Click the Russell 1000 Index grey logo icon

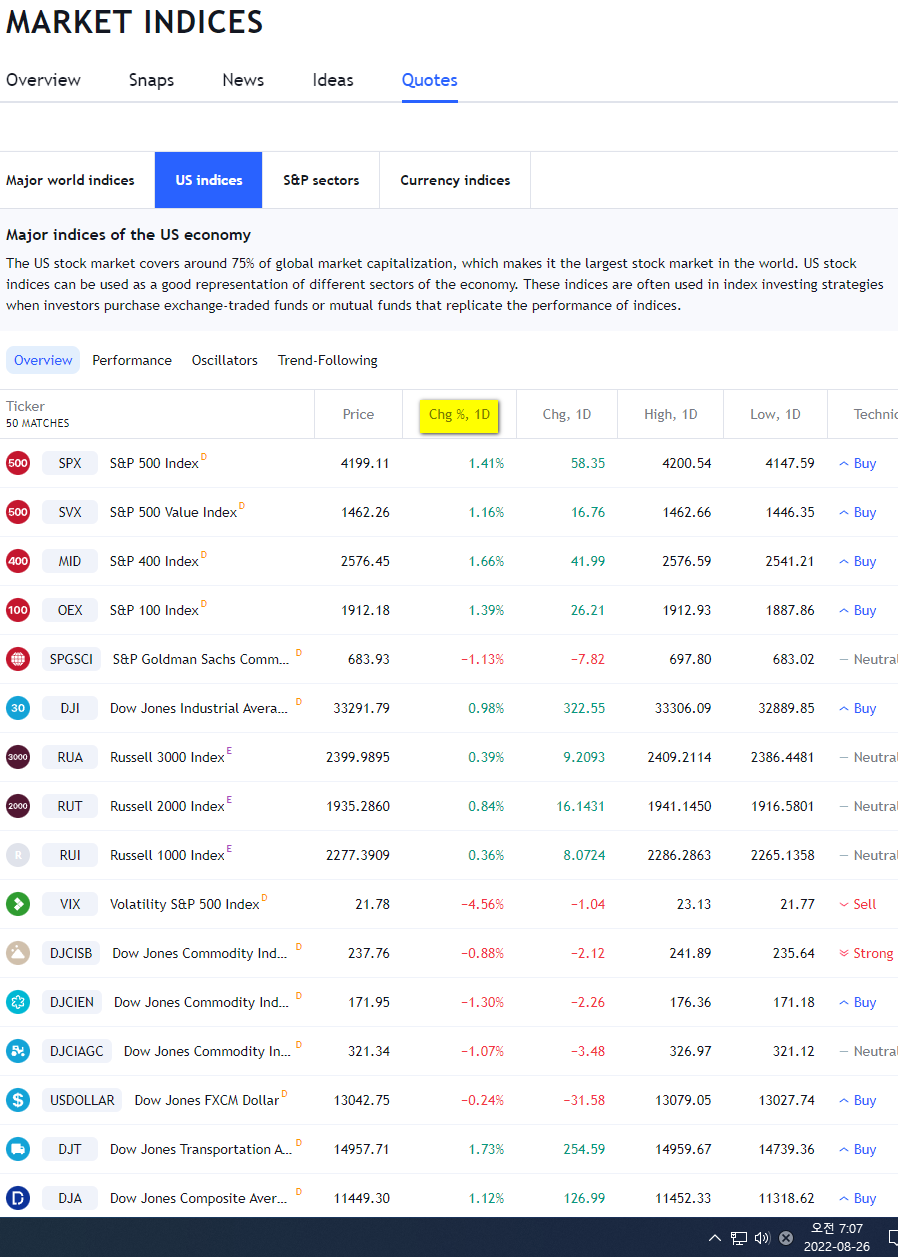(18, 855)
